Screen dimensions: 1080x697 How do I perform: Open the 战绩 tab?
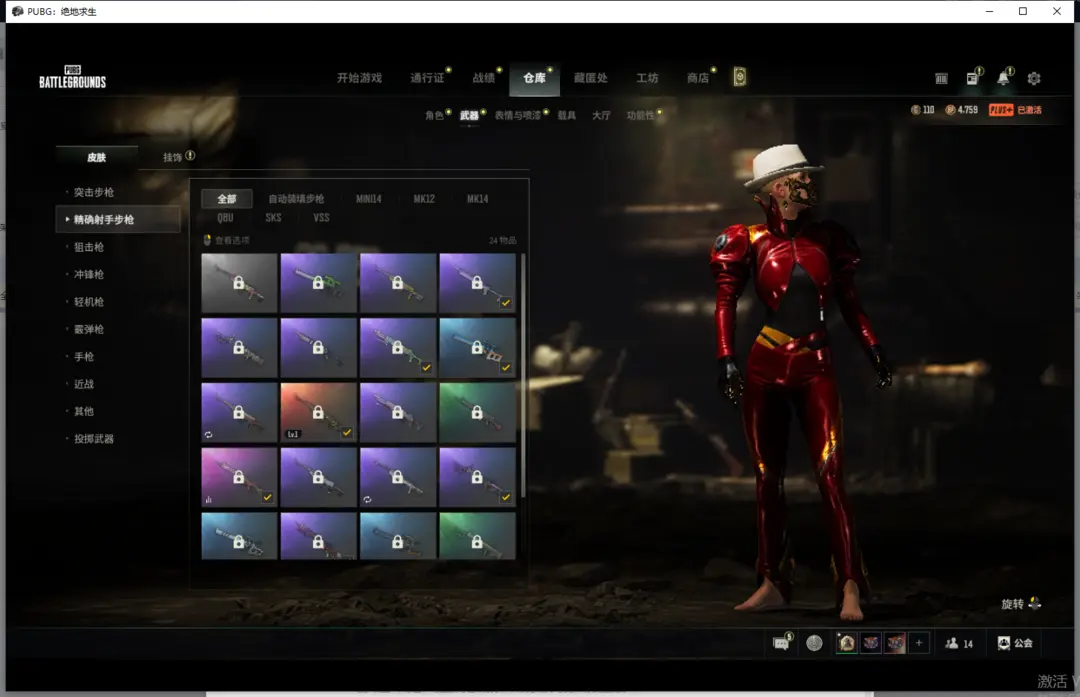(484, 78)
